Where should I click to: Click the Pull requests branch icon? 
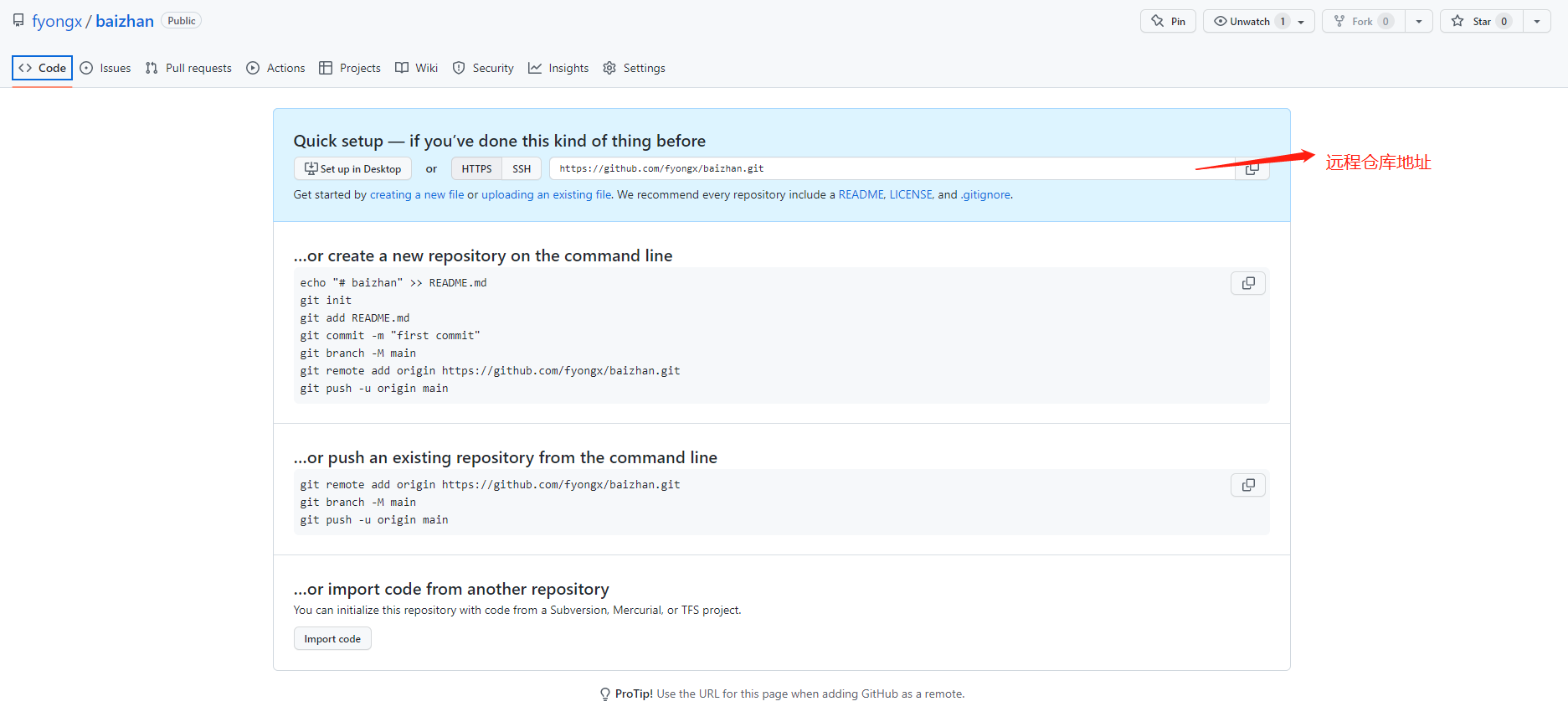pos(152,68)
